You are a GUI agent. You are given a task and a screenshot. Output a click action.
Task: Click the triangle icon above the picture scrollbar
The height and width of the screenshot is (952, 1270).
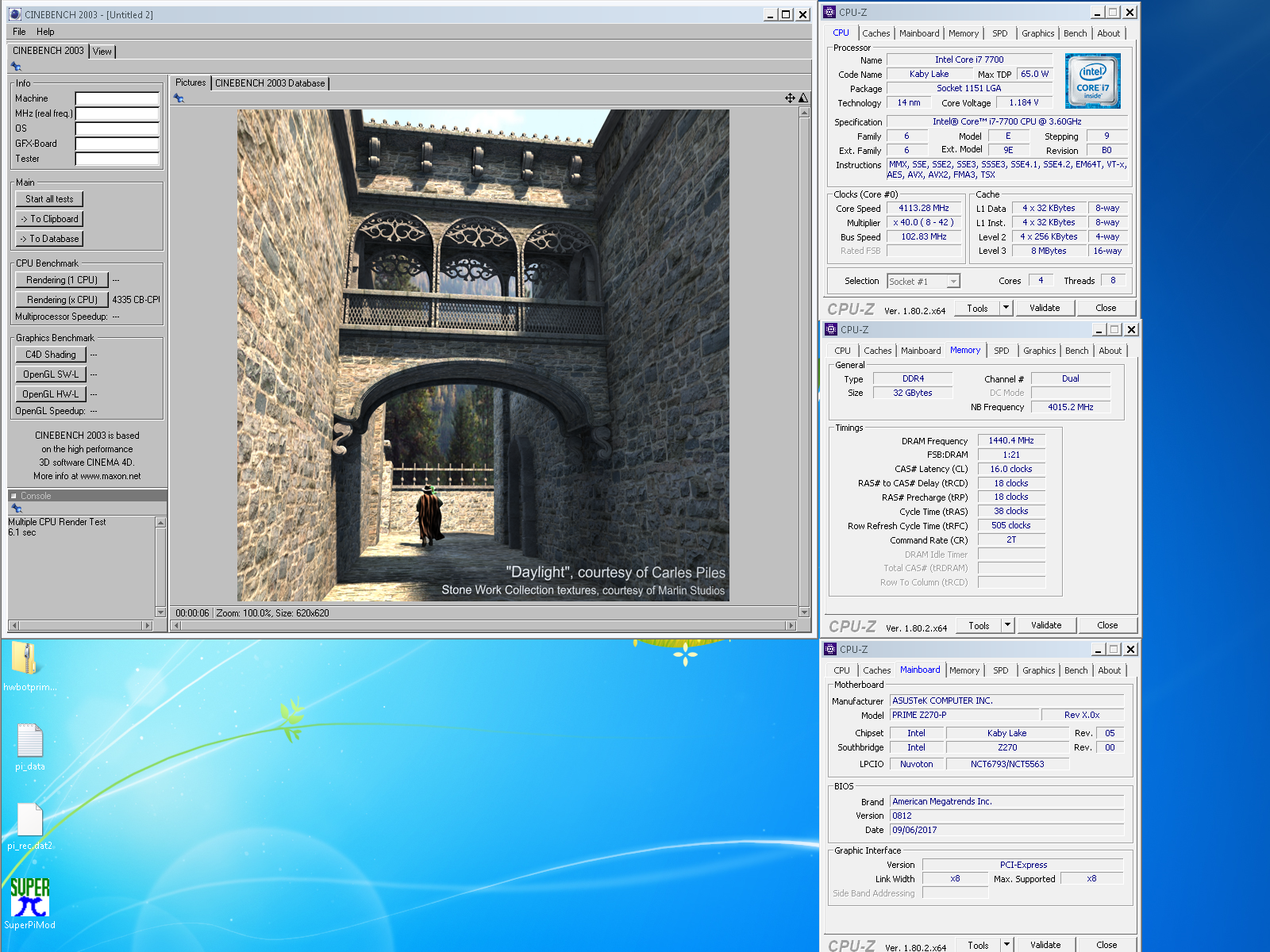[803, 98]
